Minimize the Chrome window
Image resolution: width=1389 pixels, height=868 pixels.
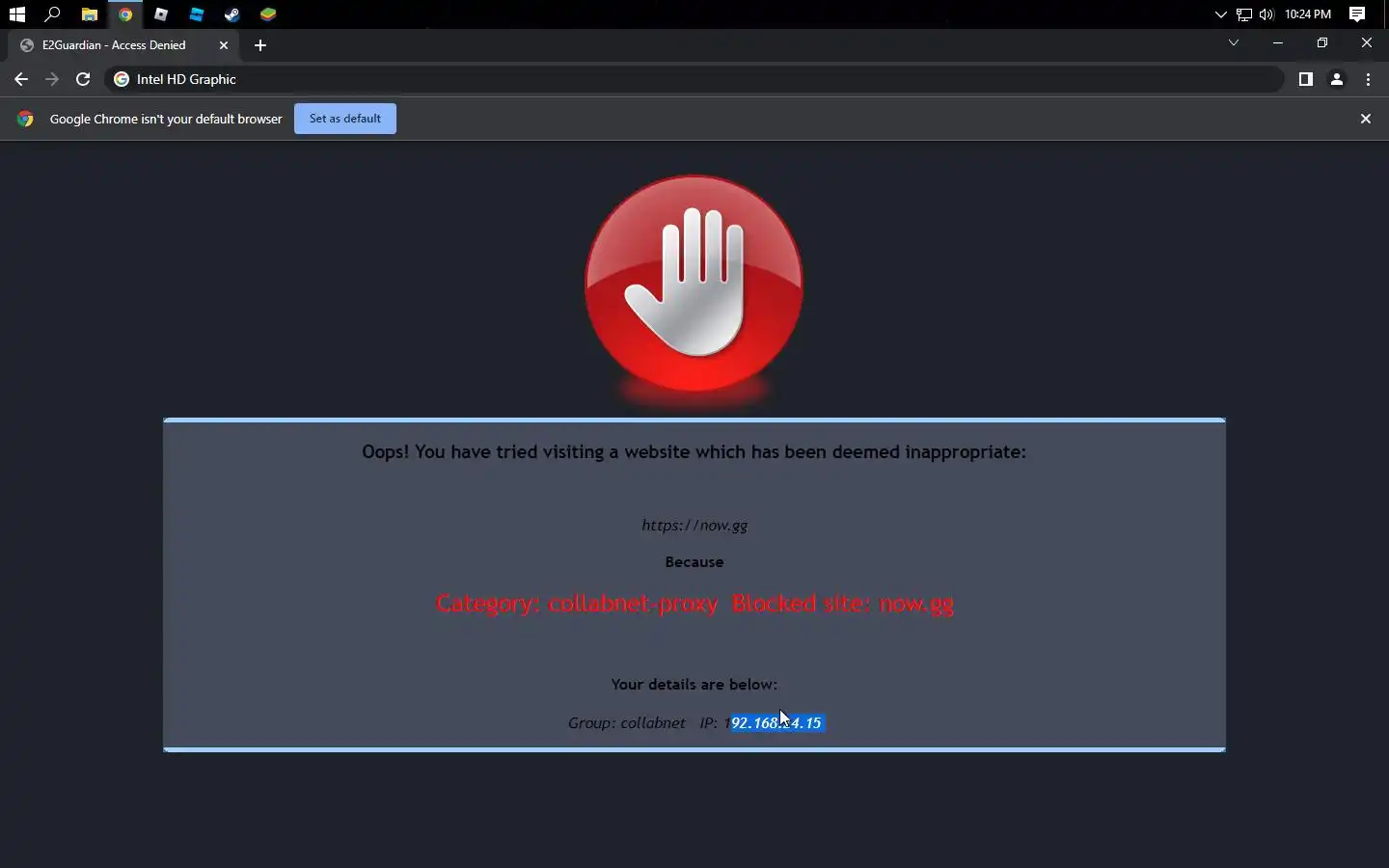click(x=1278, y=42)
